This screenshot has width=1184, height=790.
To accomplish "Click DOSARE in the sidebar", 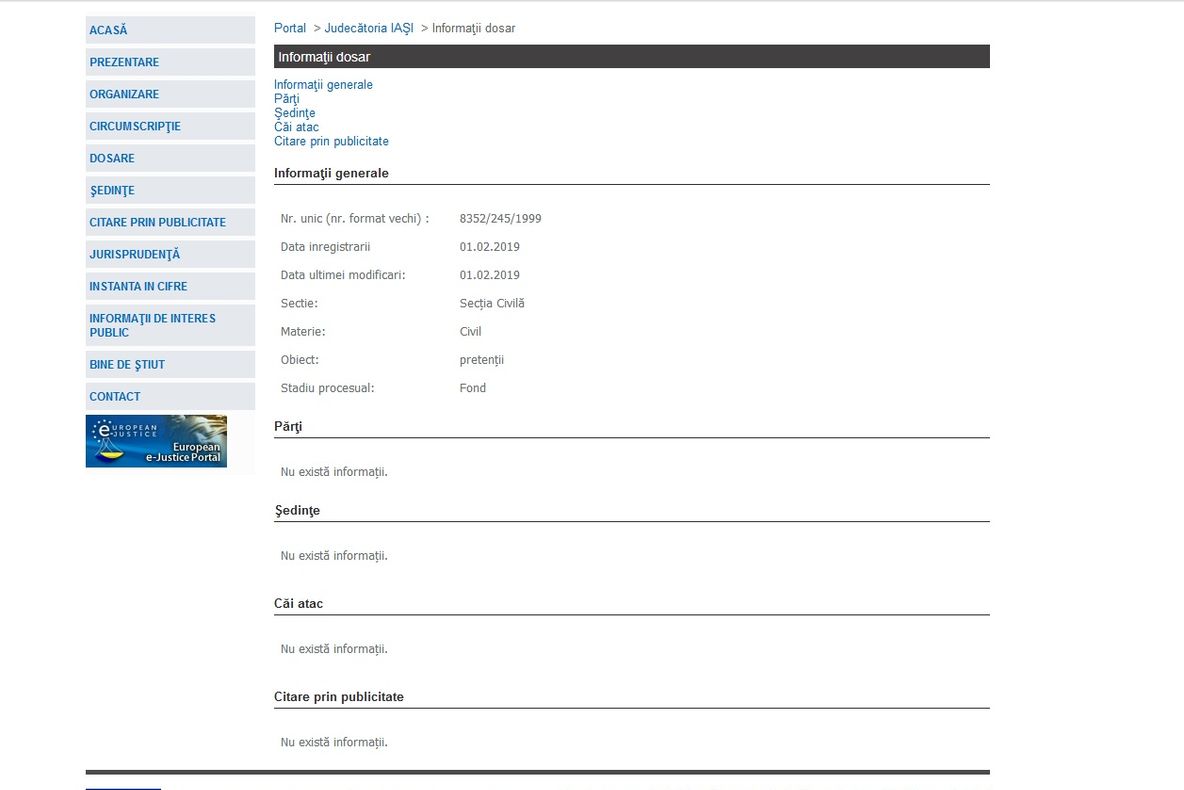I will coord(112,158).
